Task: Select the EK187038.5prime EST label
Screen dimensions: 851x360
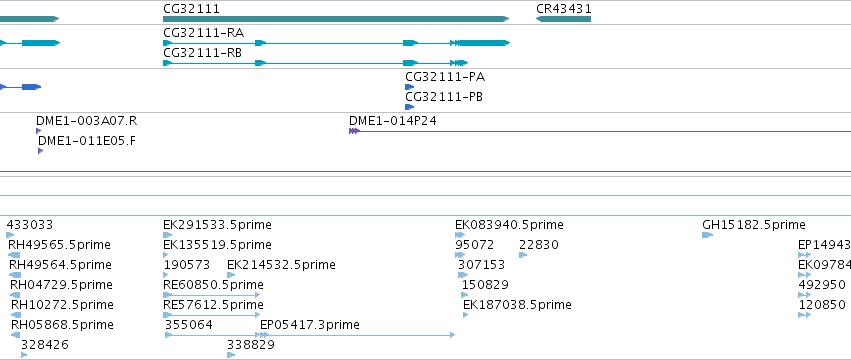Action: tap(517, 305)
